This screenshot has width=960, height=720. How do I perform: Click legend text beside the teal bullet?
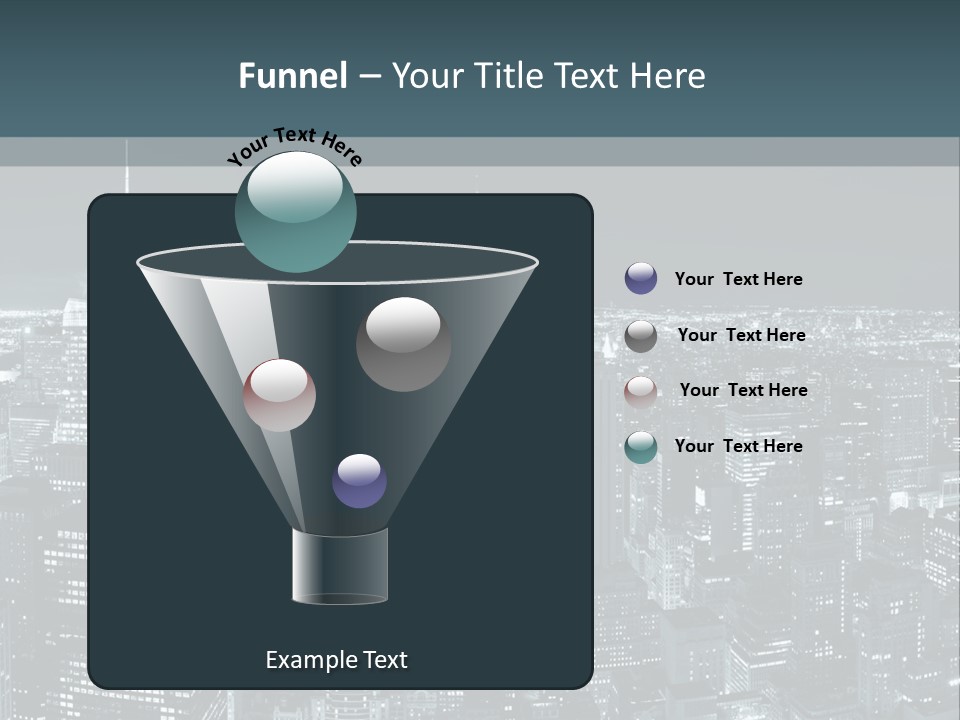pos(738,446)
